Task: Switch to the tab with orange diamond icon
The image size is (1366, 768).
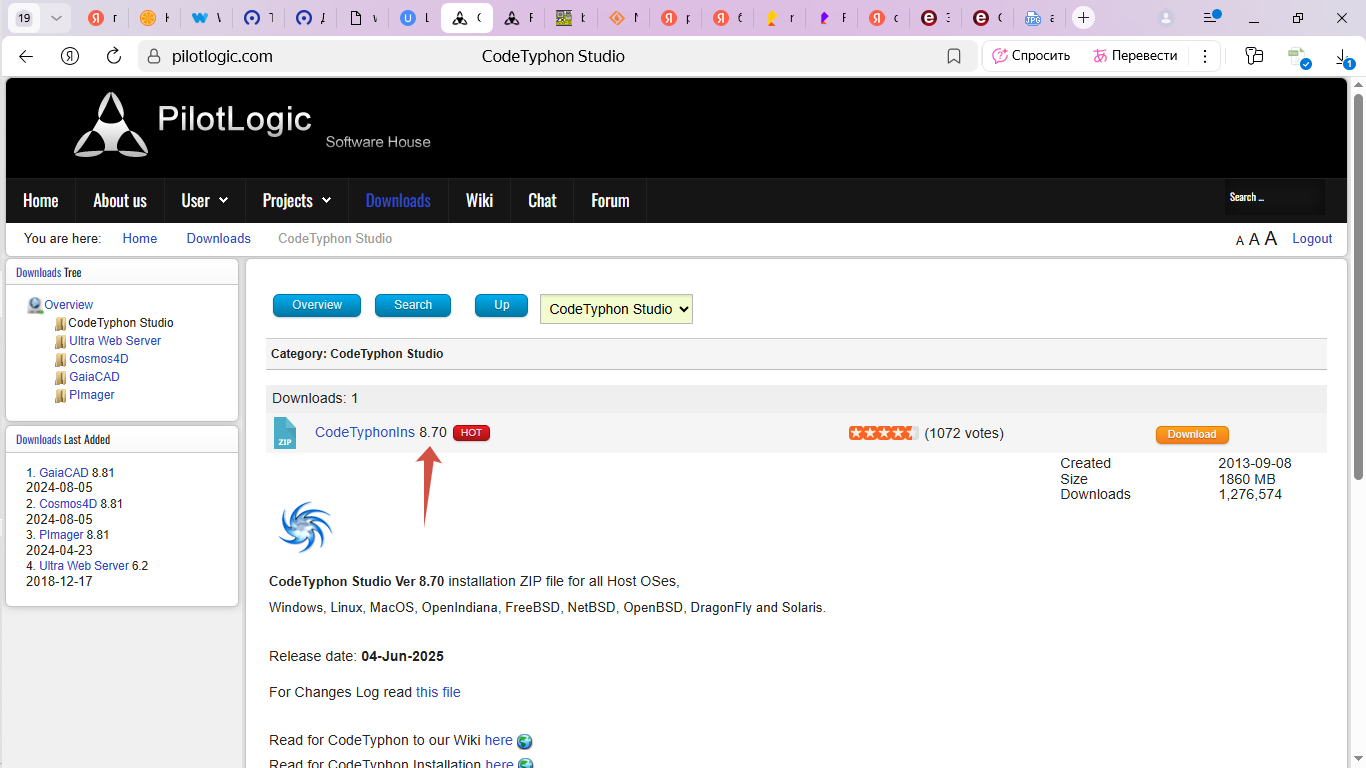Action: 623,18
